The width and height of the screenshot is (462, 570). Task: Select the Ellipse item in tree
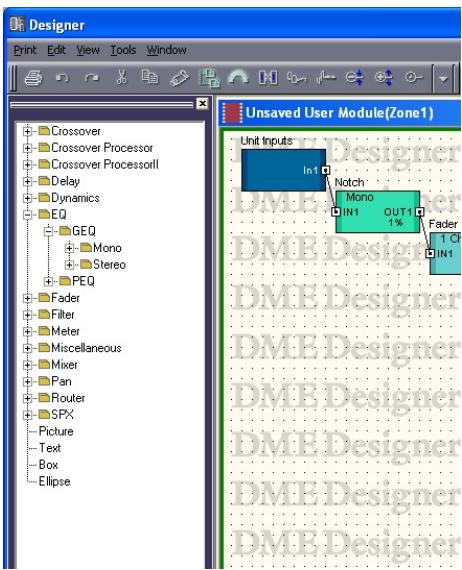click(55, 482)
